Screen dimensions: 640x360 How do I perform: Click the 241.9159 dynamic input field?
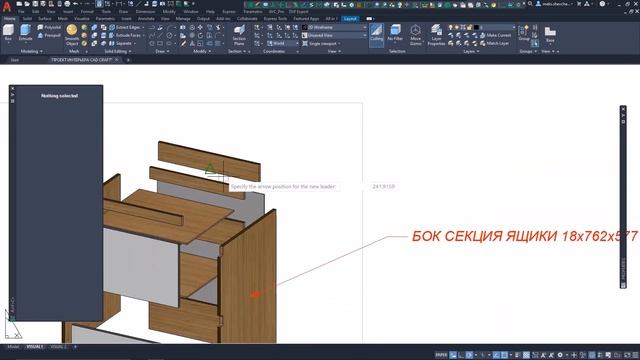pos(383,187)
